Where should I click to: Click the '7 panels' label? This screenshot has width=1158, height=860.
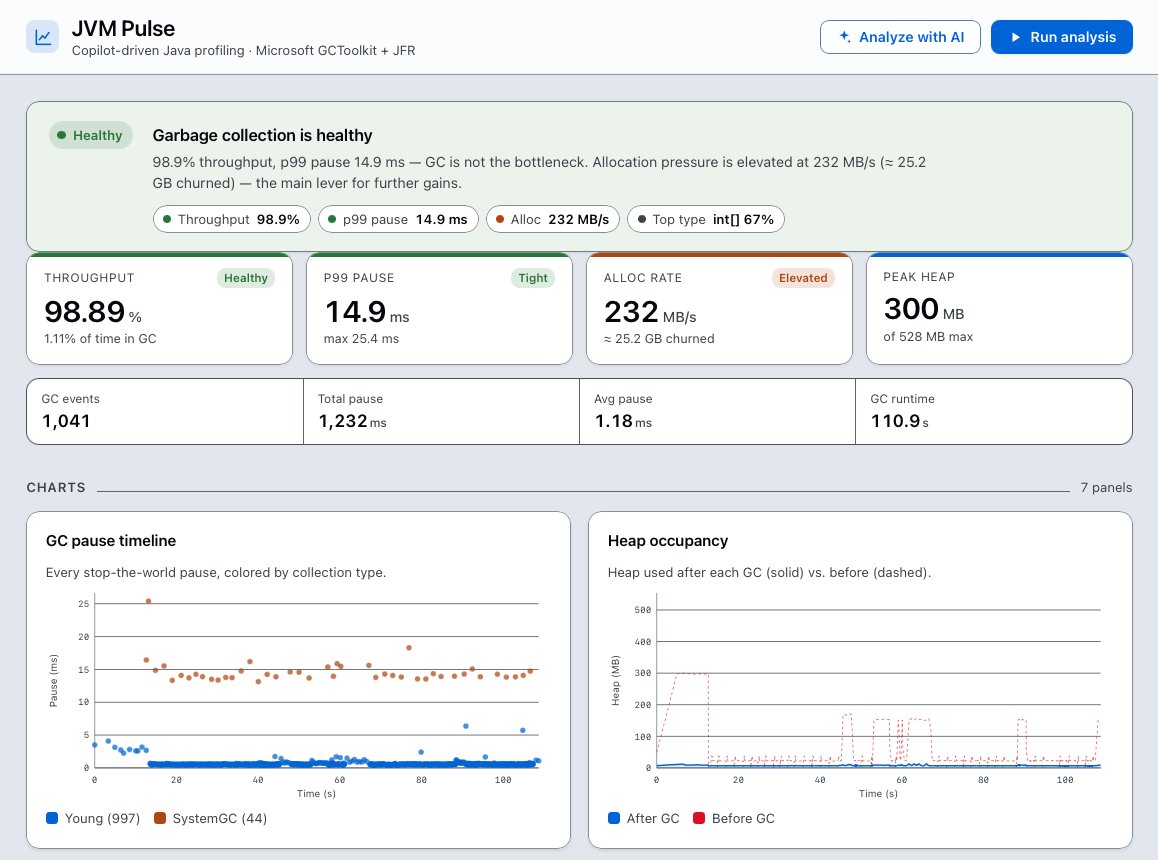(x=1106, y=488)
